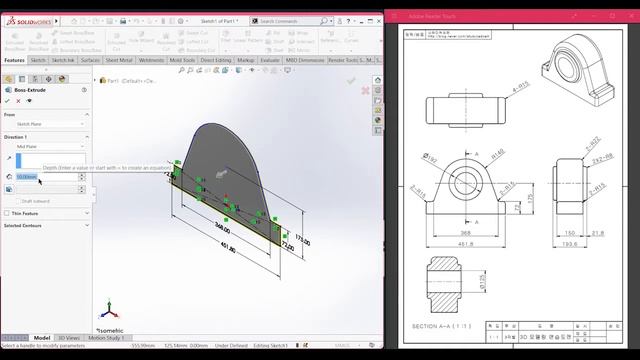Screen dimensions: 640x360
Task: Open FeatureManager design tree tab icon
Action: [9, 79]
